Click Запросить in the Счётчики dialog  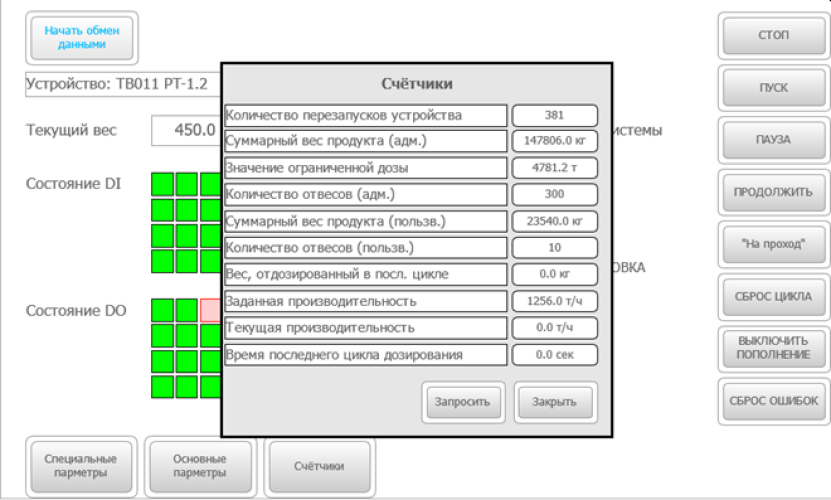[461, 402]
